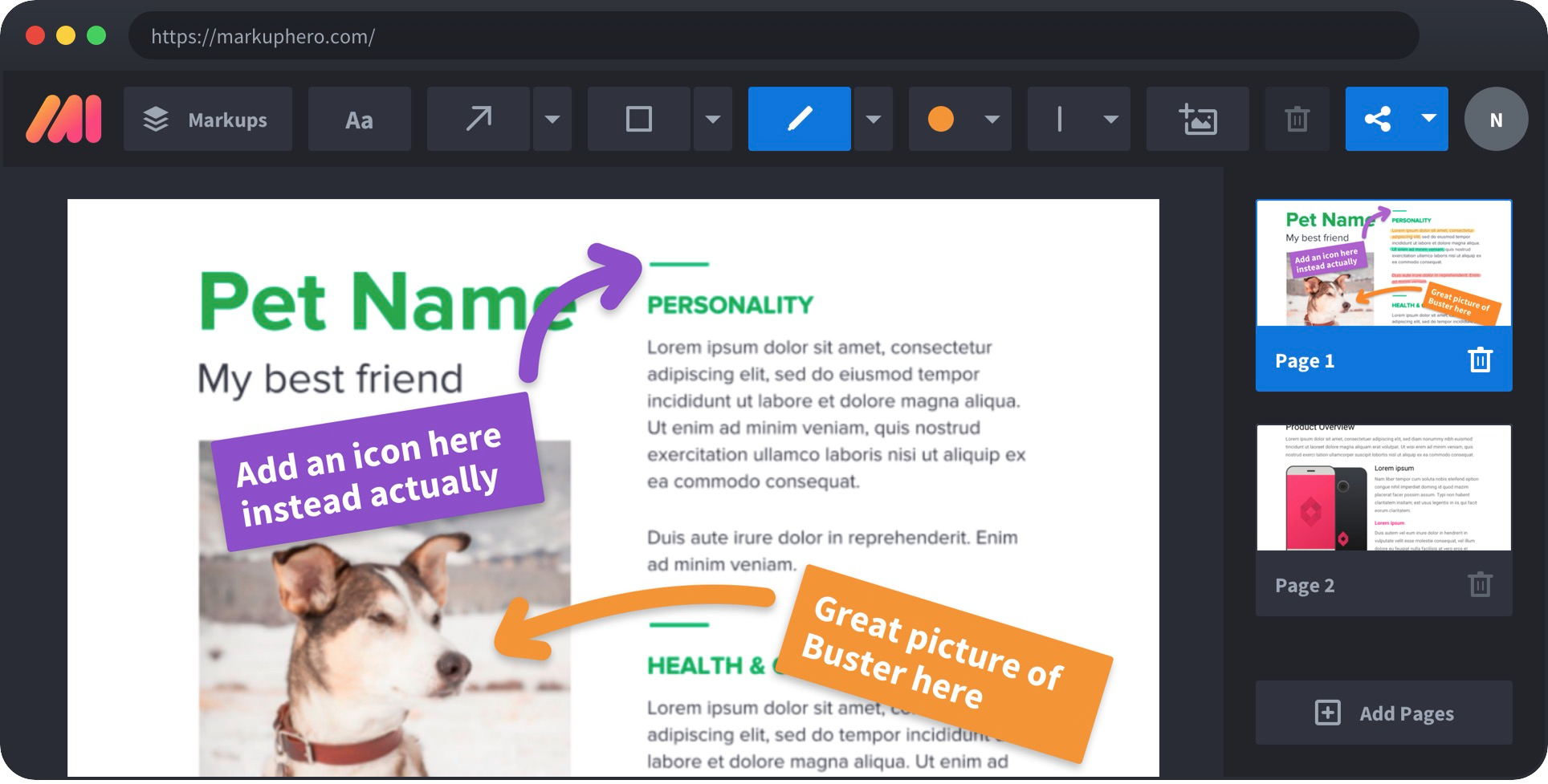Viewport: 1548px width, 784px height.
Task: Expand the share options dropdown arrow
Action: (1429, 120)
